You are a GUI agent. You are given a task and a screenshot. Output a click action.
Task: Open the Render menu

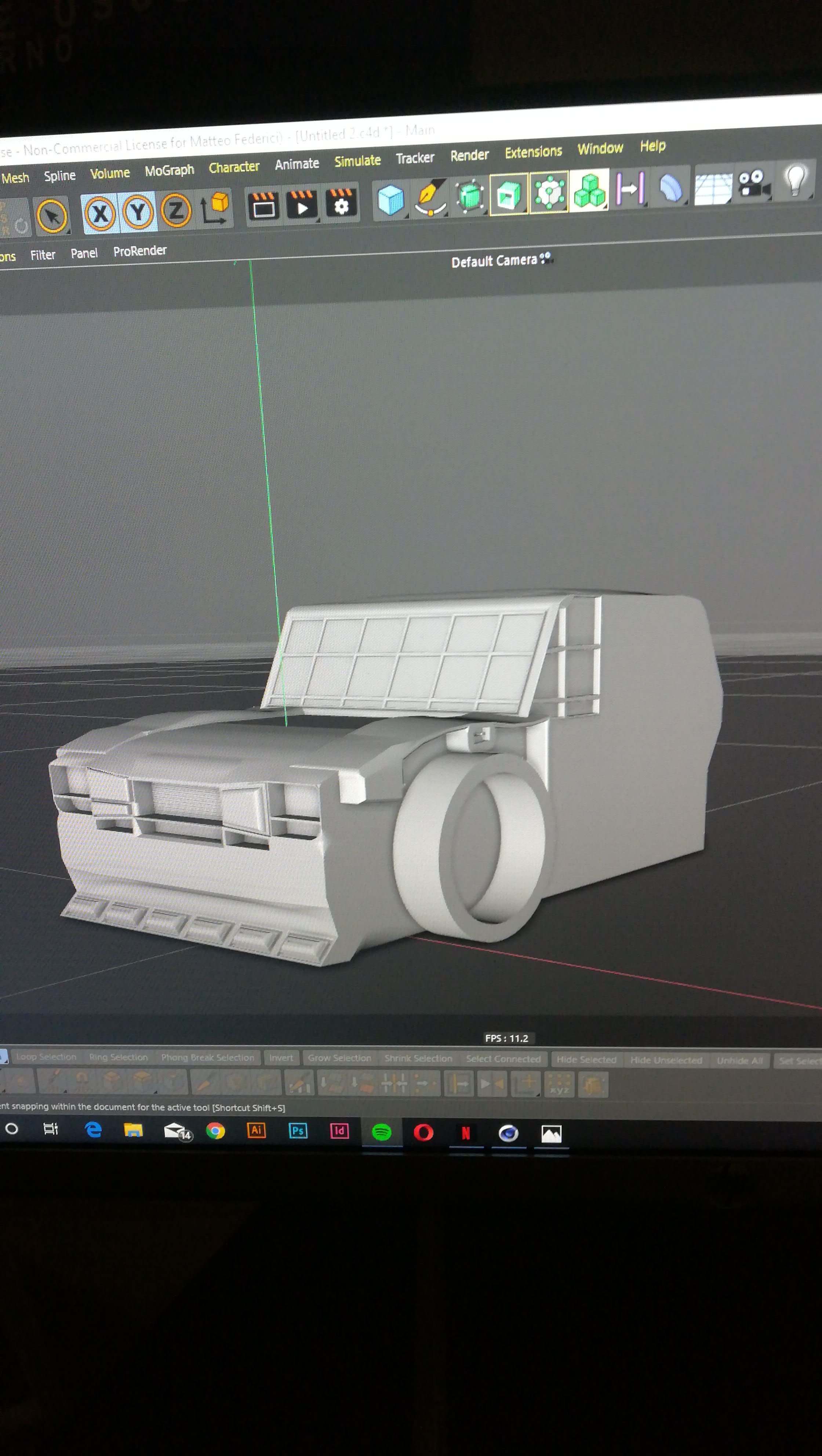469,155
